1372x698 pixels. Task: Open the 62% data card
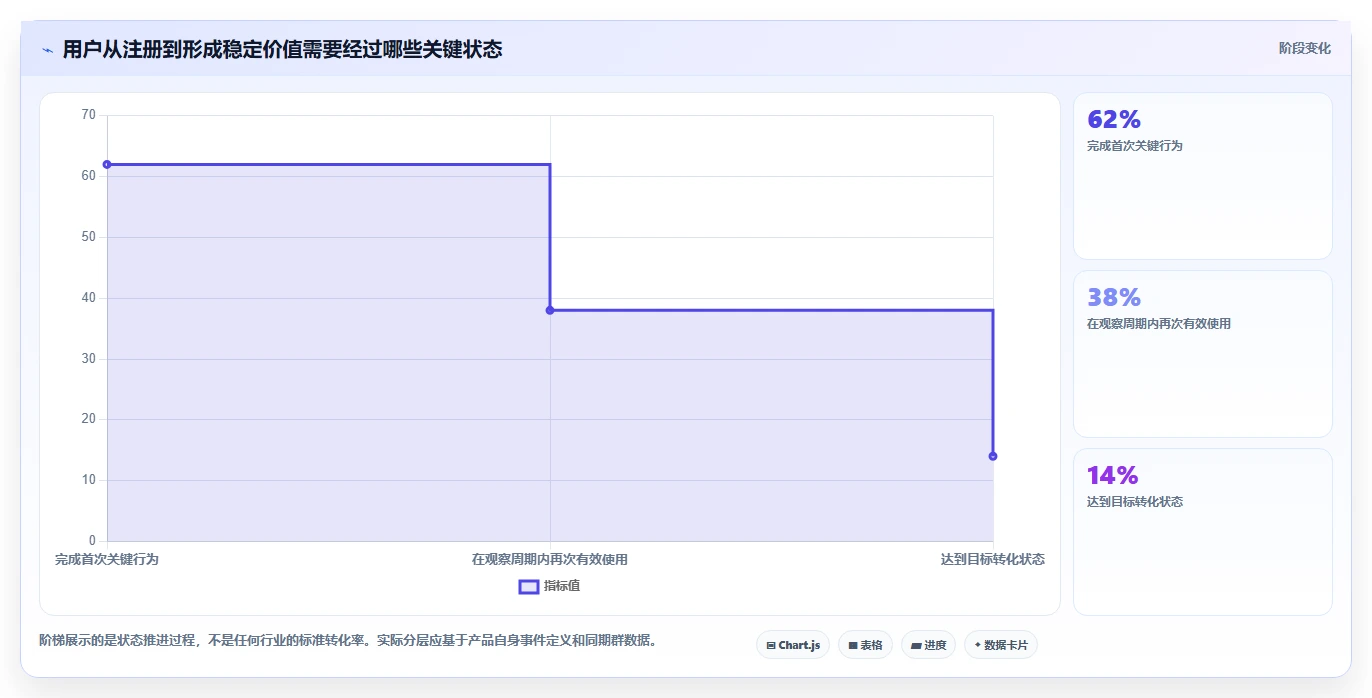pyautogui.click(x=1202, y=176)
